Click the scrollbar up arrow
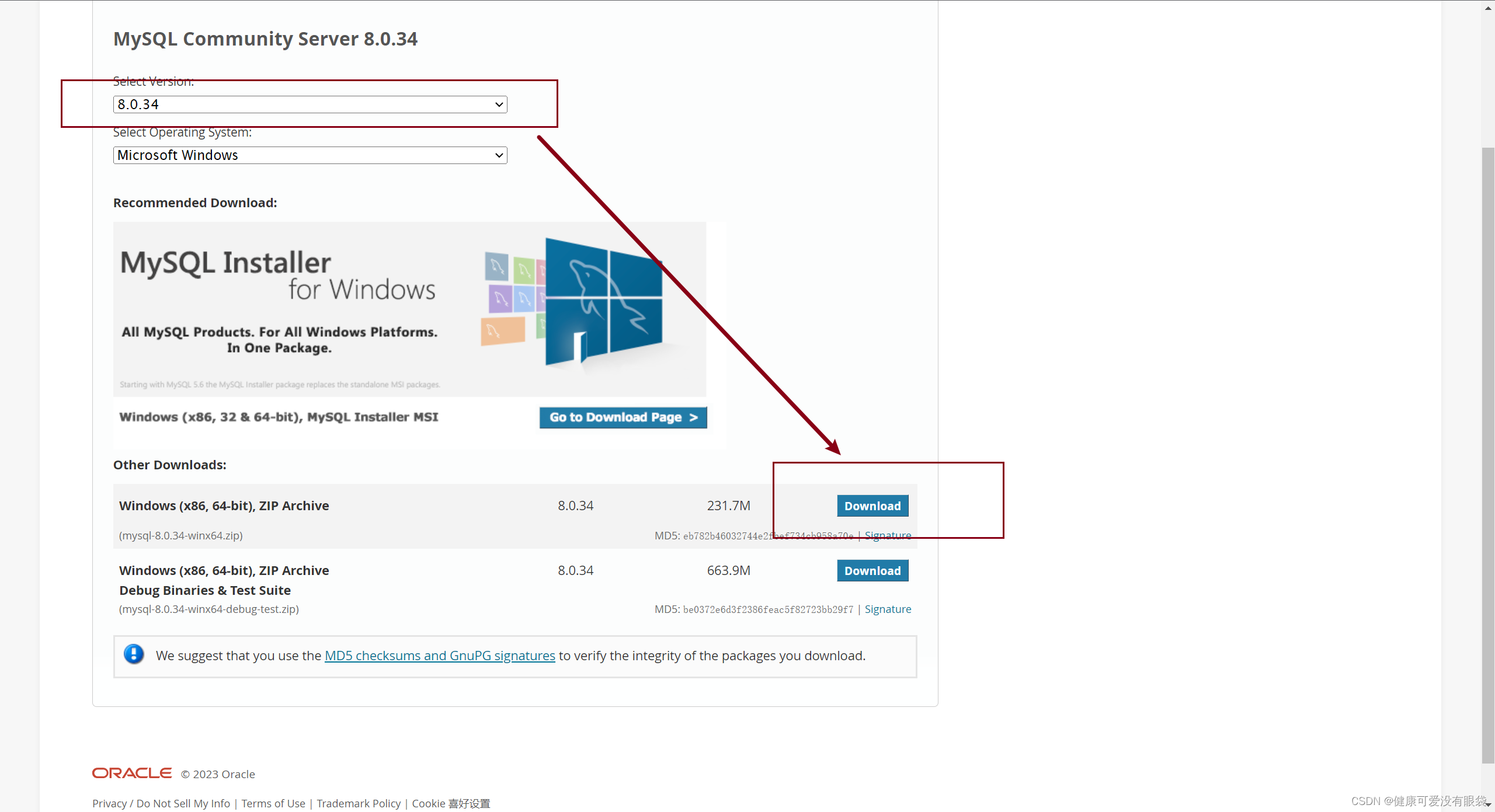Screen dimensions: 1495x812 (x=1488, y=7)
